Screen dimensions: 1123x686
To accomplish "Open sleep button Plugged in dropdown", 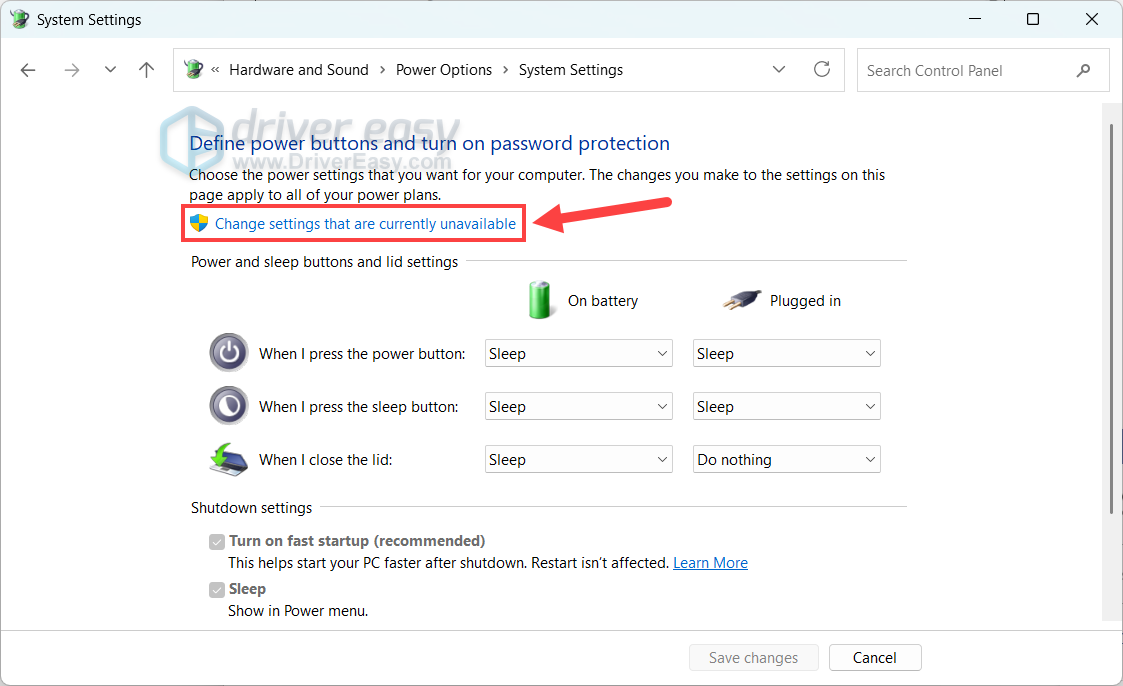I will coord(786,407).
